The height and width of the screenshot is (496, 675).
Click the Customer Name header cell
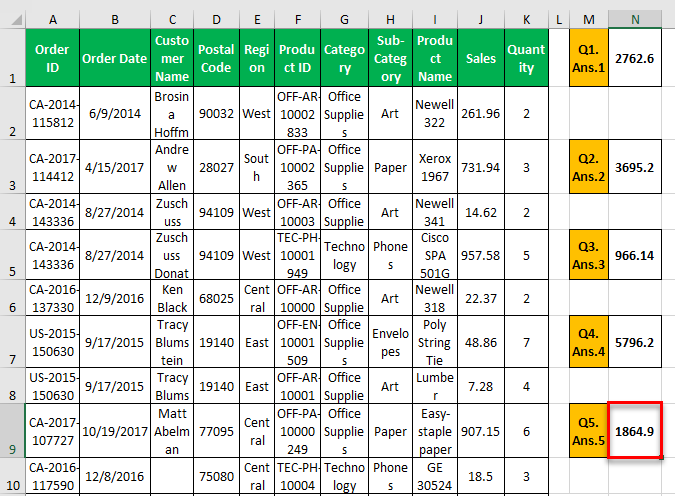click(172, 58)
